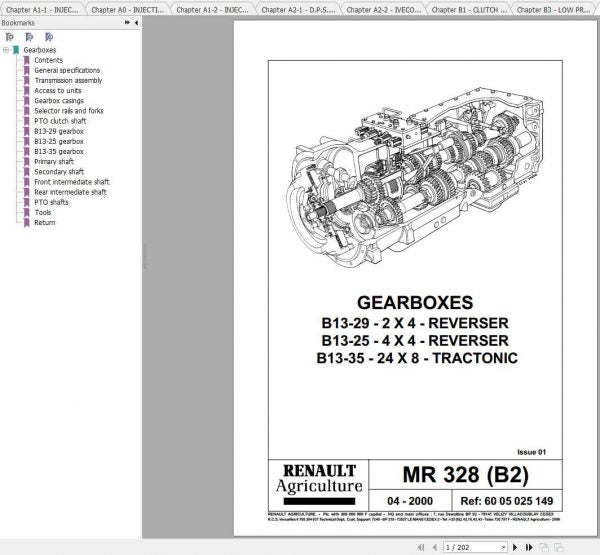Image resolution: width=600 pixels, height=555 pixels.
Task: Open the Front intermediate shaft bookmark
Action: 71,182
